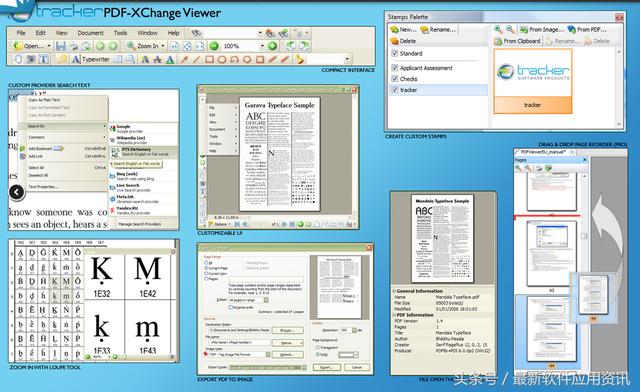Select the Rectangle drawing tool

point(209,60)
